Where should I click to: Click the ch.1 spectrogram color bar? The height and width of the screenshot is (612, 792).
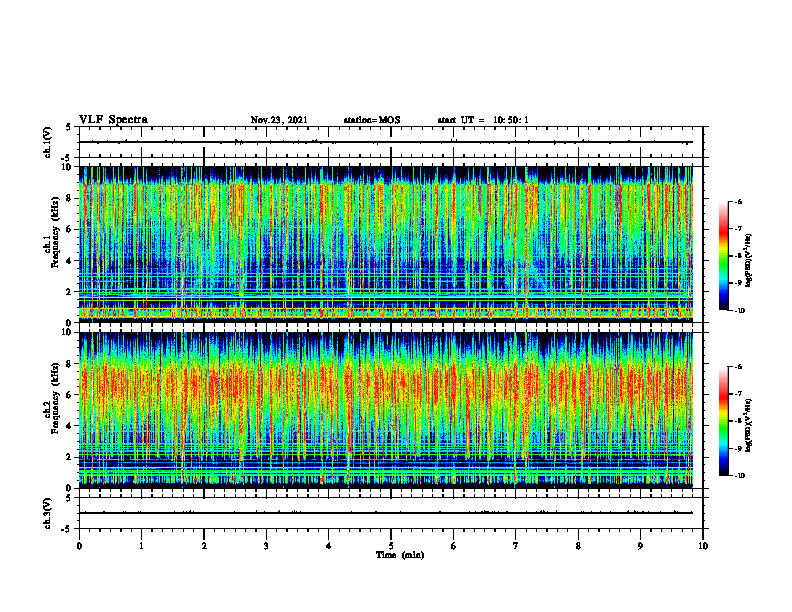pyautogui.click(x=723, y=256)
